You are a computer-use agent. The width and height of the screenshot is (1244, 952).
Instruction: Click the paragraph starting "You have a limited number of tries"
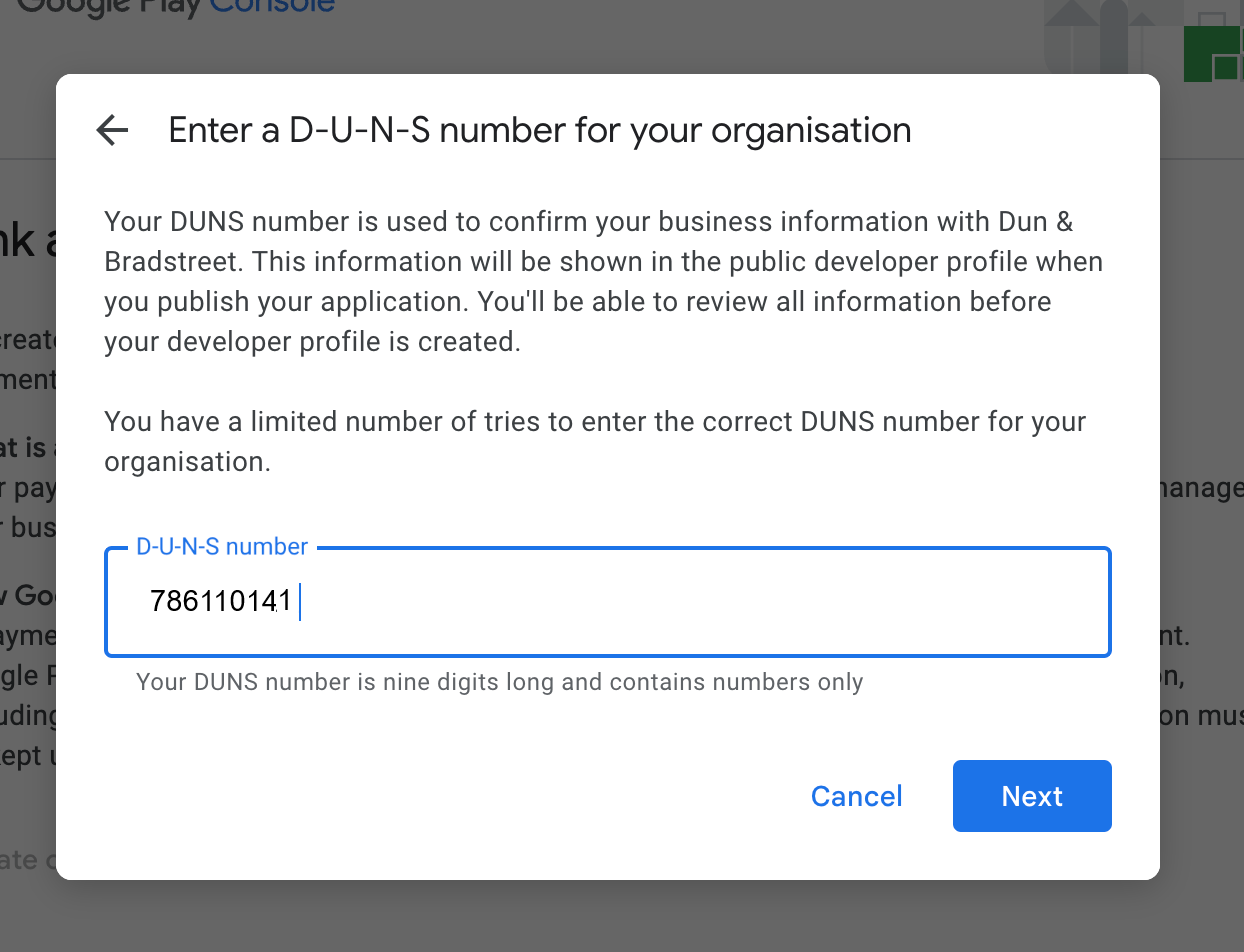(595, 441)
